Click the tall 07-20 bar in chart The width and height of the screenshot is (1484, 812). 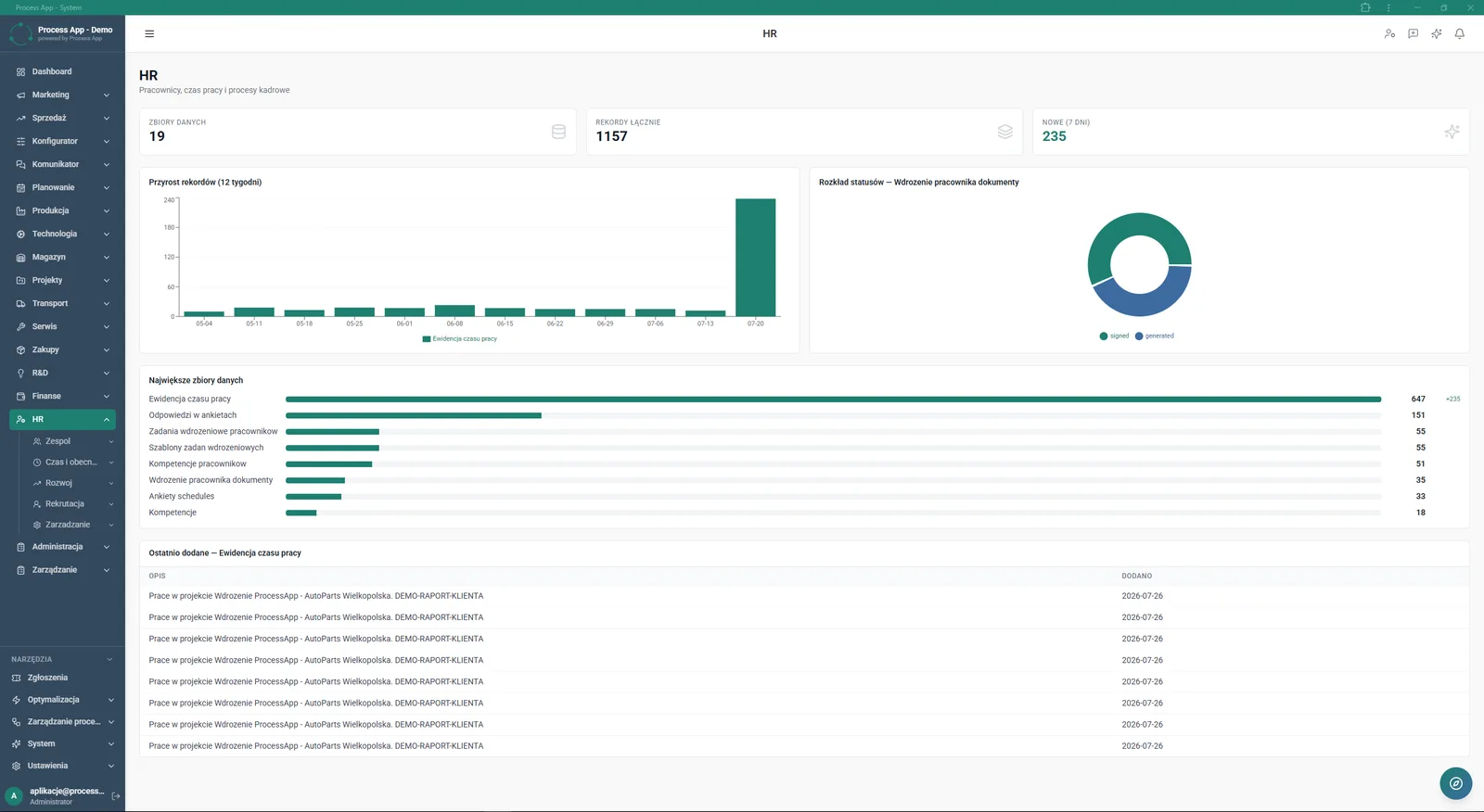pos(756,258)
